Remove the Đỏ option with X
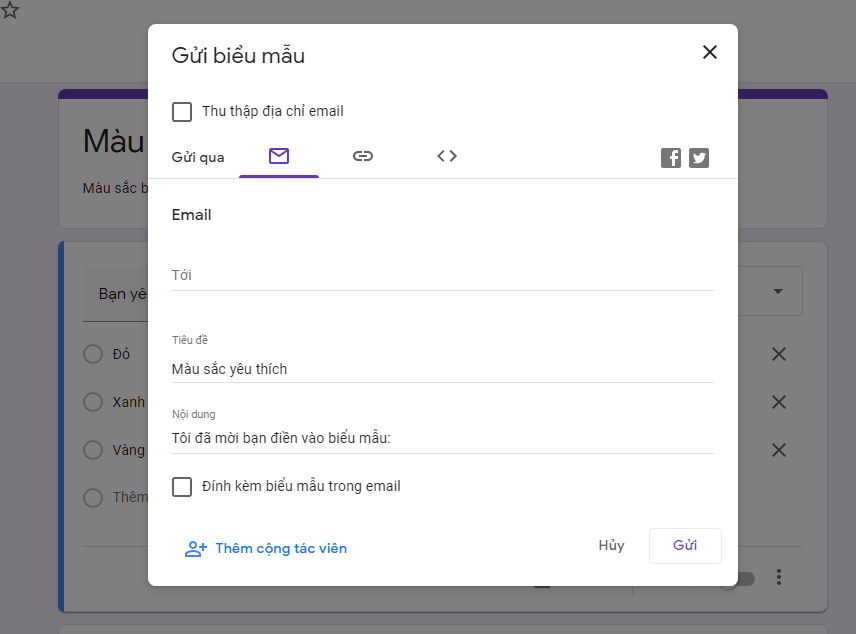Image resolution: width=856 pixels, height=634 pixels. (x=779, y=354)
